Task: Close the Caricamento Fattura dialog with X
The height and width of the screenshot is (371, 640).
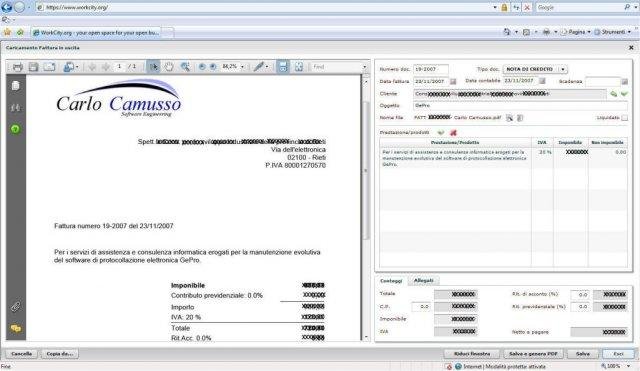Action: [x=631, y=48]
